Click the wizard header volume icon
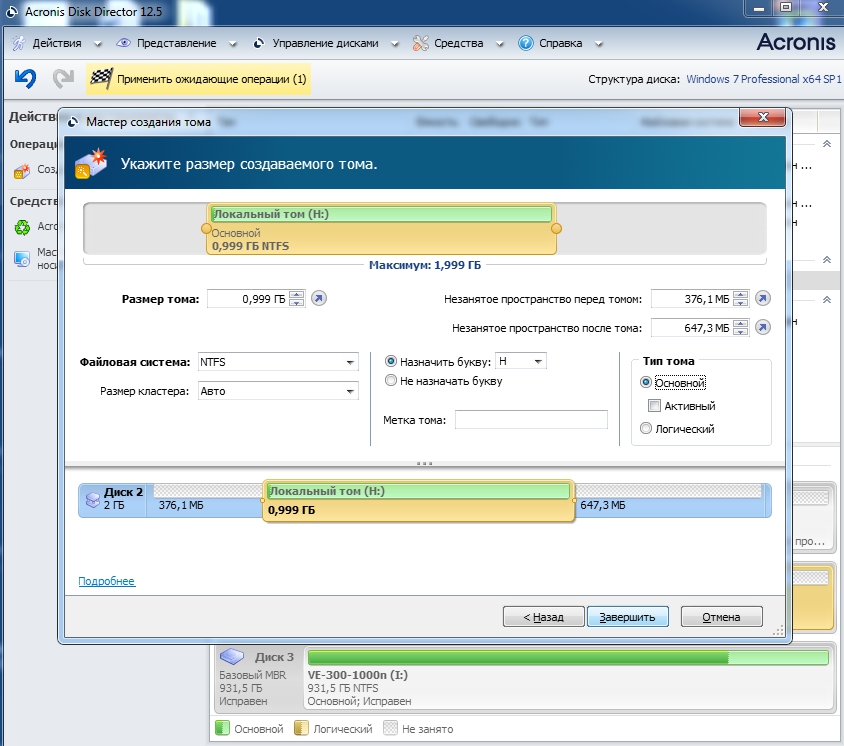The height and width of the screenshot is (746, 844). coord(91,164)
